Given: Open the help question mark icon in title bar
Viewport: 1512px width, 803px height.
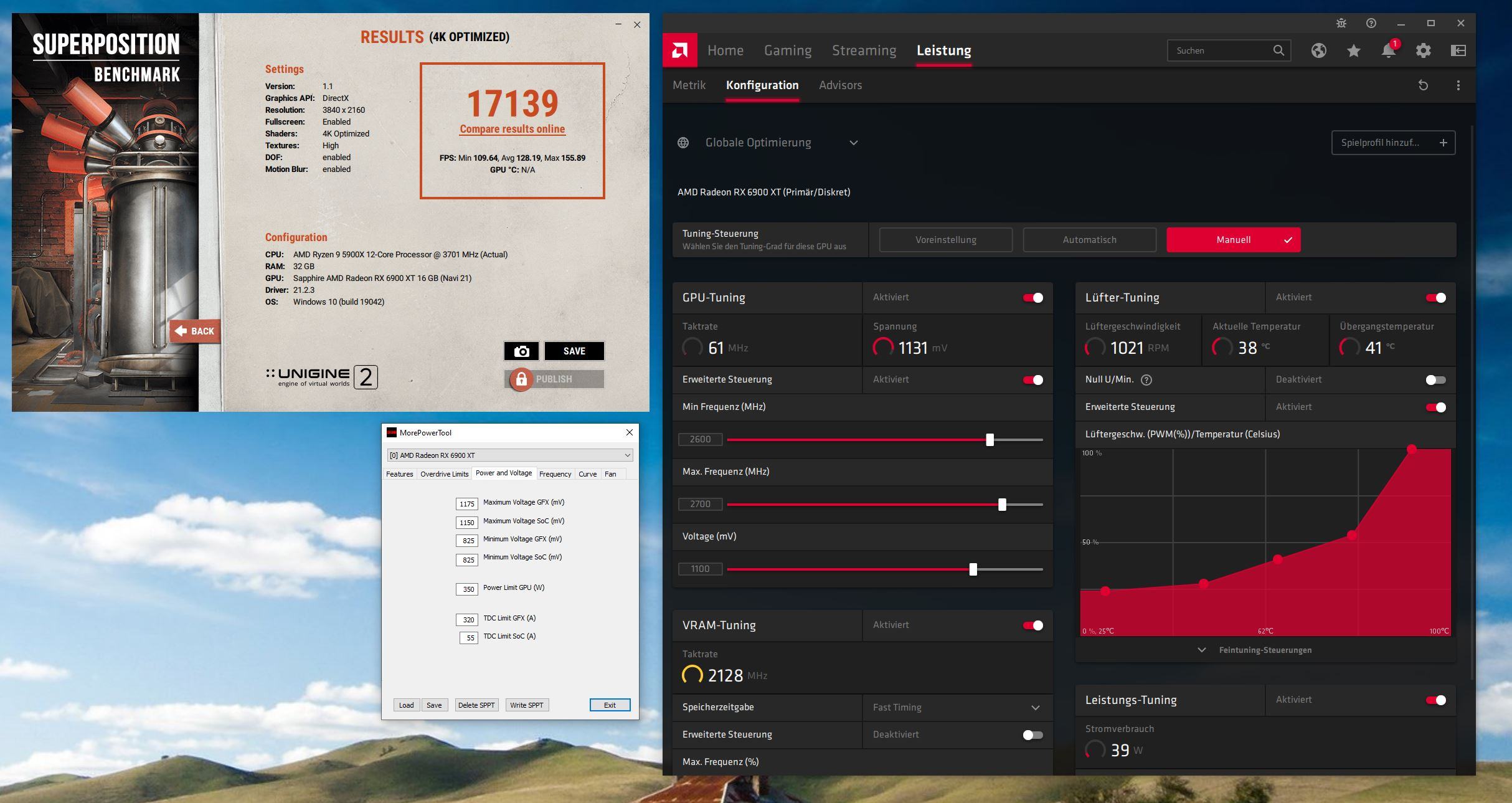Looking at the screenshot, I should pos(1371,23).
